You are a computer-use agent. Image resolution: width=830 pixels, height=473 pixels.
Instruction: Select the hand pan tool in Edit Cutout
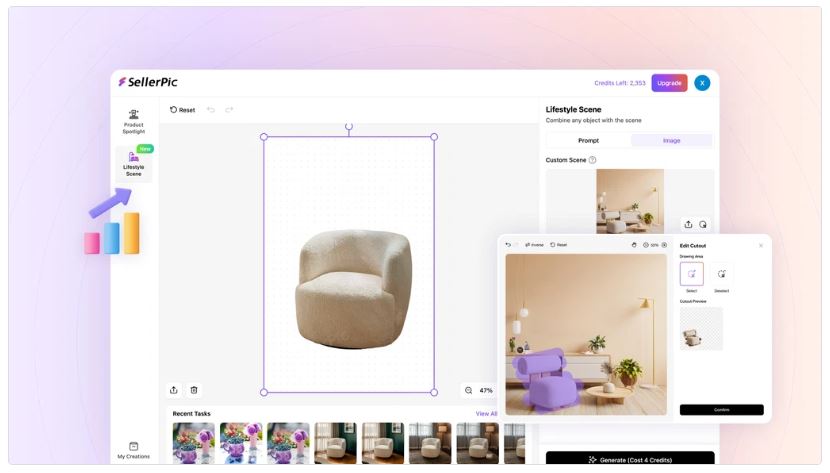634,245
